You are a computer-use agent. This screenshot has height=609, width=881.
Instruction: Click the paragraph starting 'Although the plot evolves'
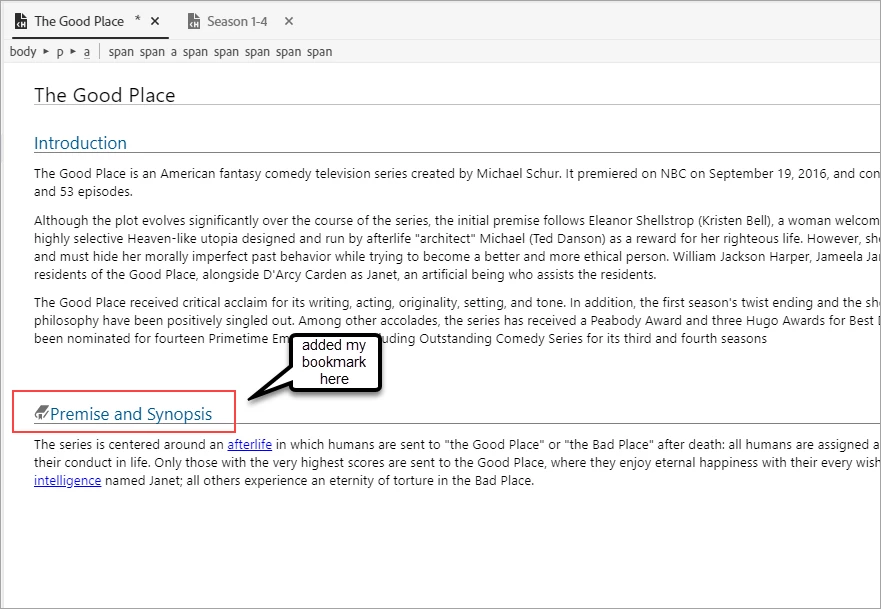tap(457, 247)
